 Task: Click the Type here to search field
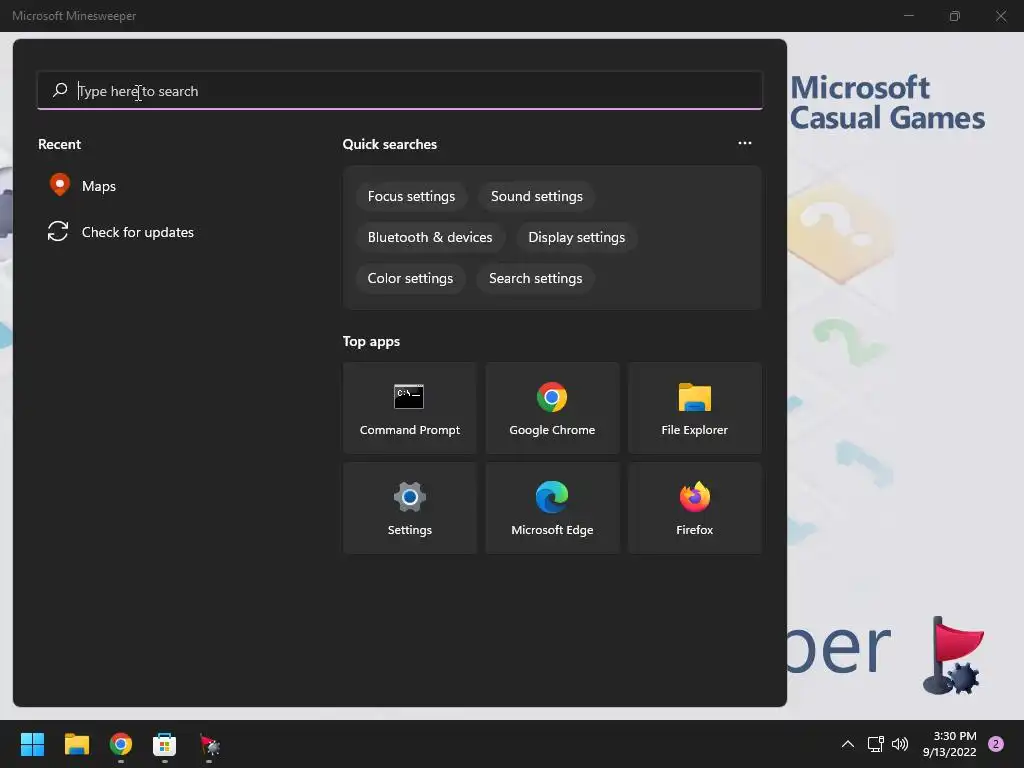click(400, 90)
